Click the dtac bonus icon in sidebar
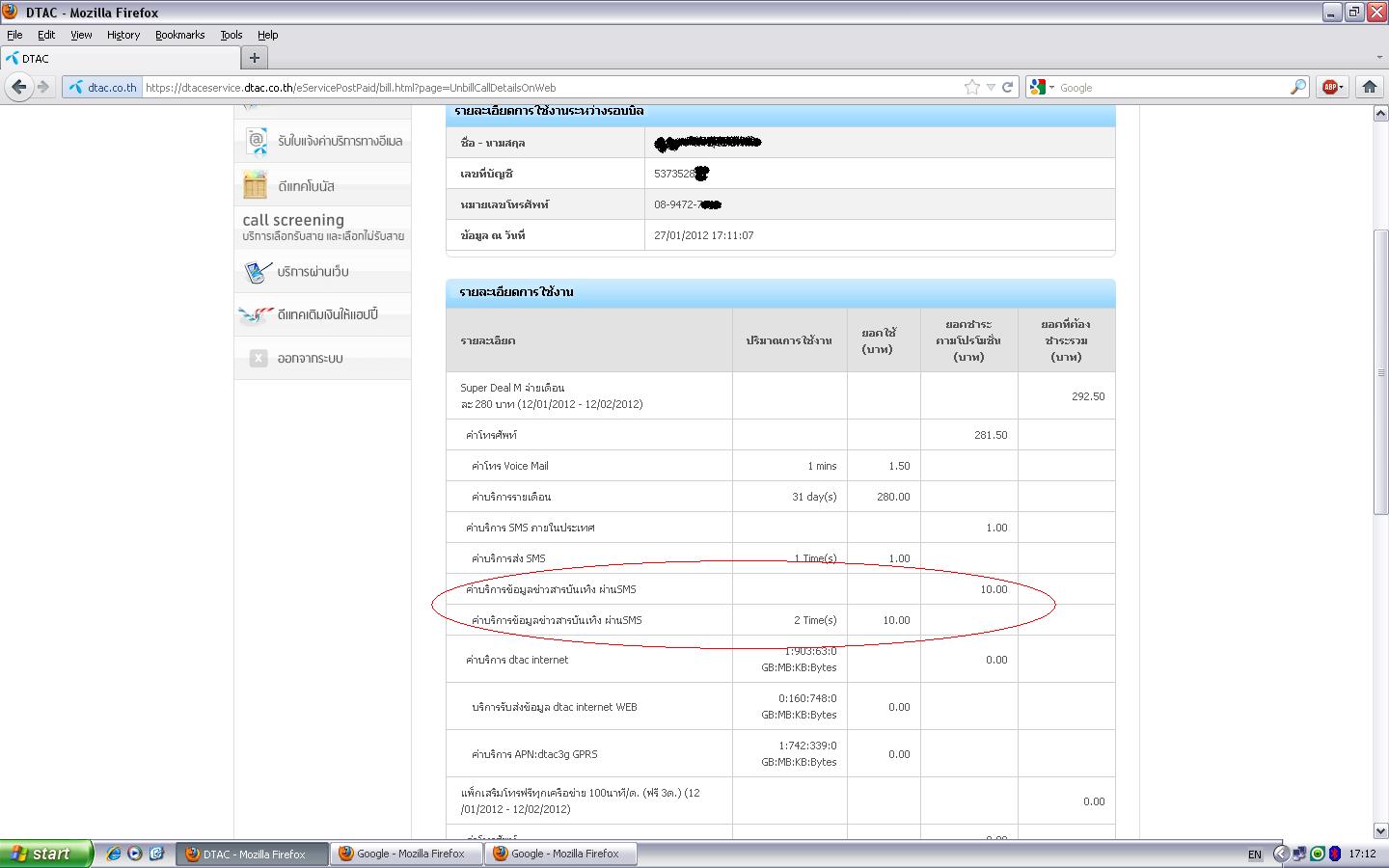 [x=256, y=184]
